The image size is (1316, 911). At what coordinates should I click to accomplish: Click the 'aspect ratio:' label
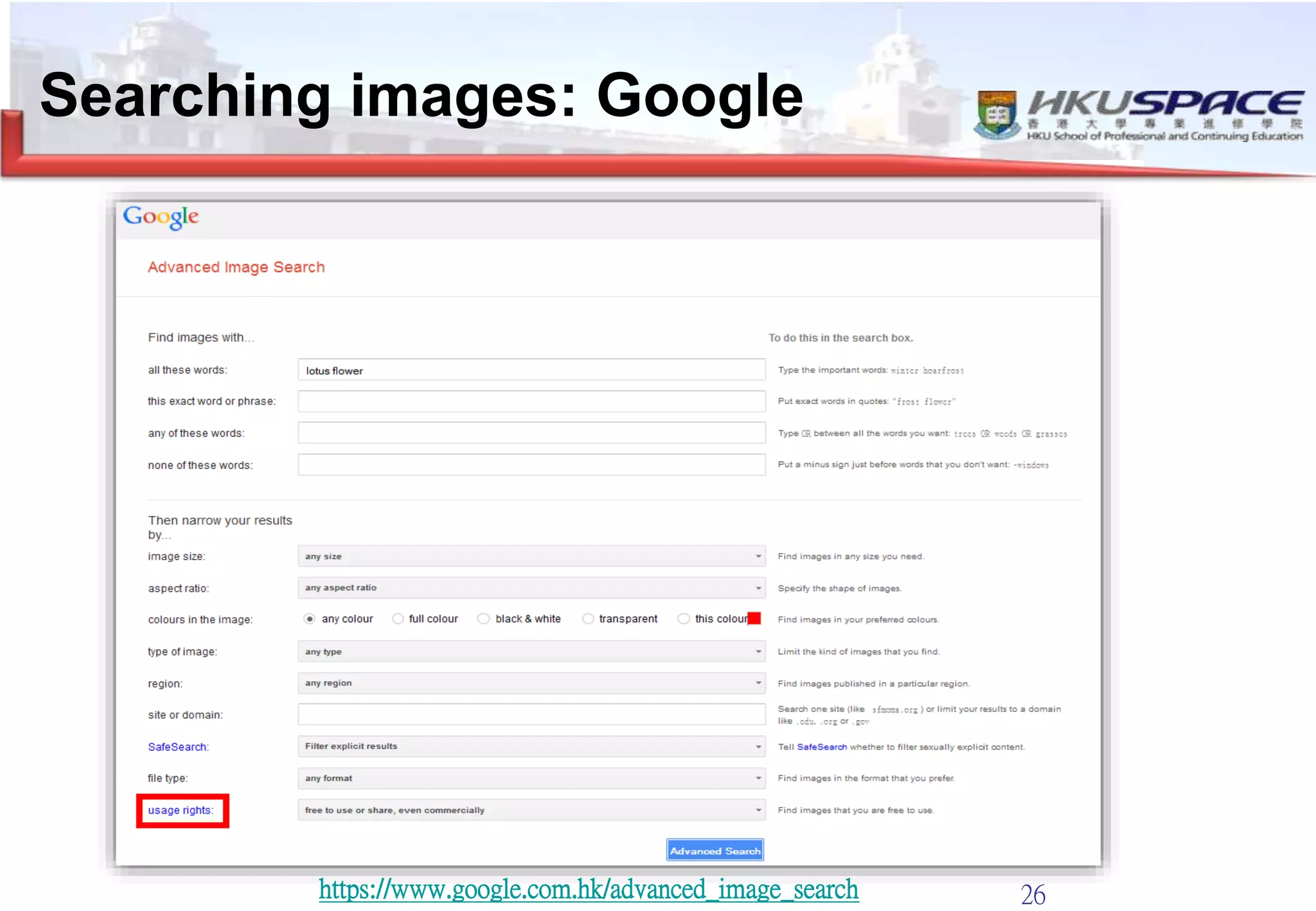point(179,588)
